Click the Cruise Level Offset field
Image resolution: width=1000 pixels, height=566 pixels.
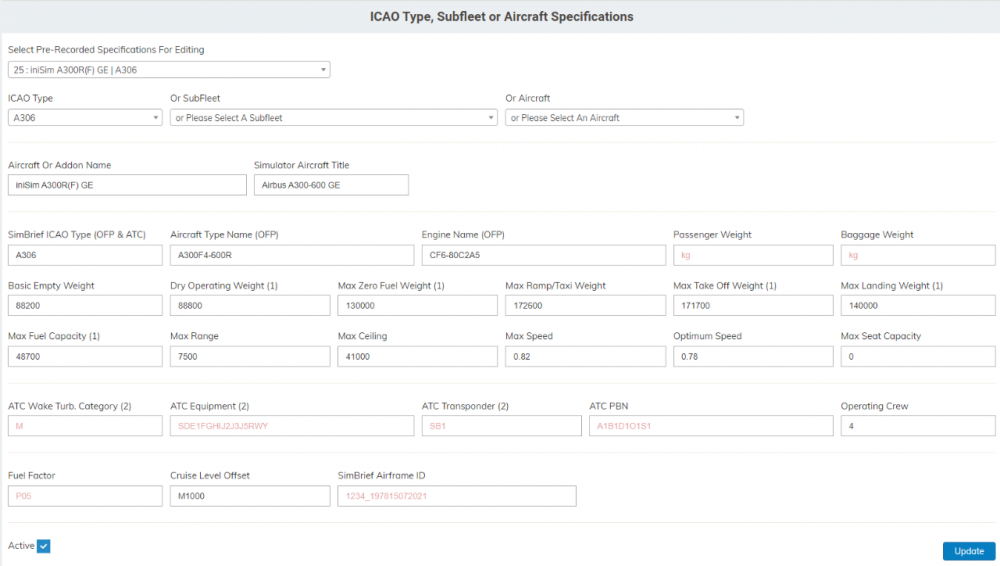pos(249,496)
